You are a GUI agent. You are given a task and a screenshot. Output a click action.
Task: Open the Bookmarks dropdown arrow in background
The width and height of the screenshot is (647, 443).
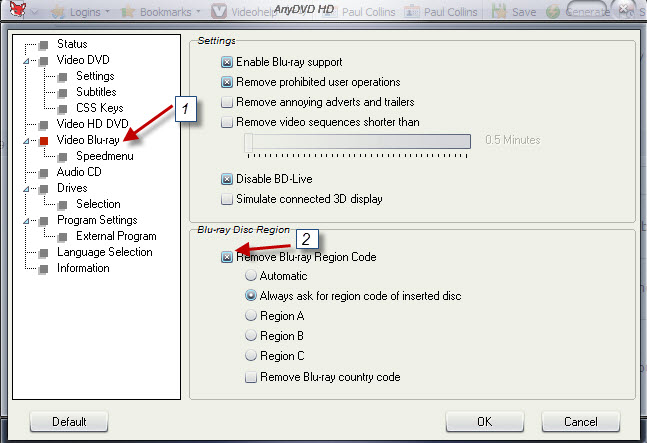point(198,12)
